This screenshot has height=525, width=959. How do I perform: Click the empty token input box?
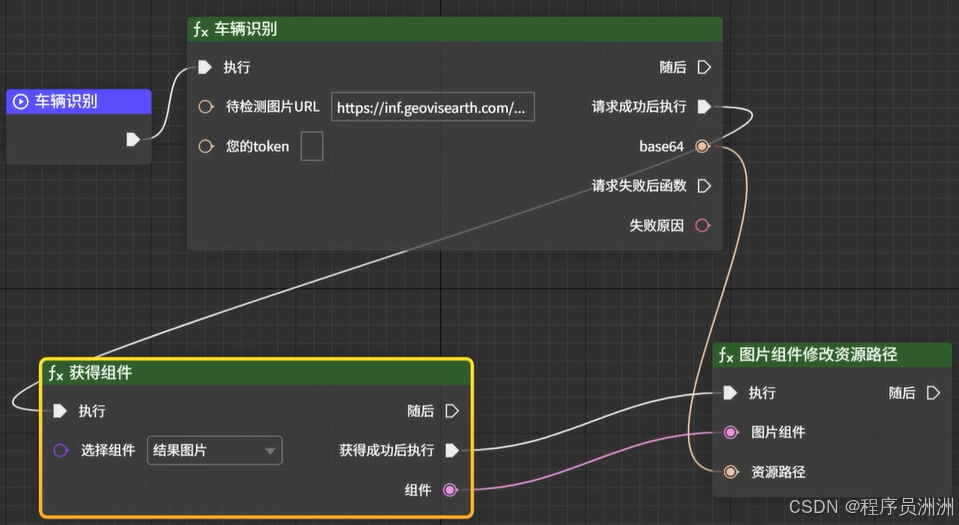pyautogui.click(x=312, y=146)
